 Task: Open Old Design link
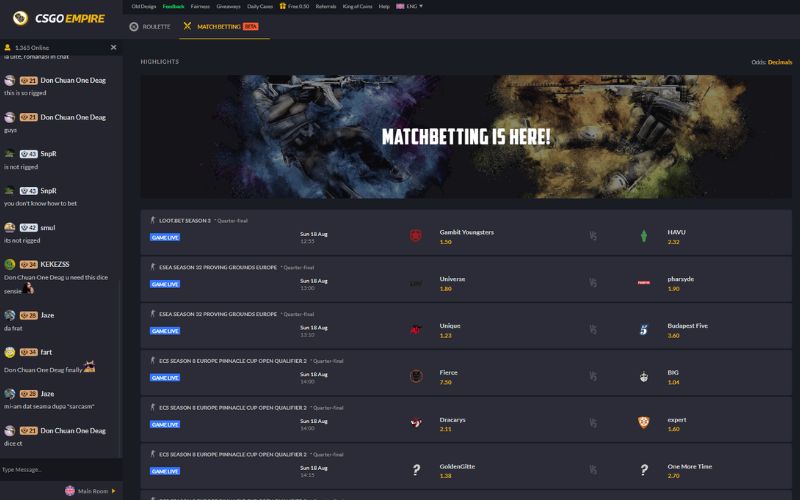[x=144, y=7]
